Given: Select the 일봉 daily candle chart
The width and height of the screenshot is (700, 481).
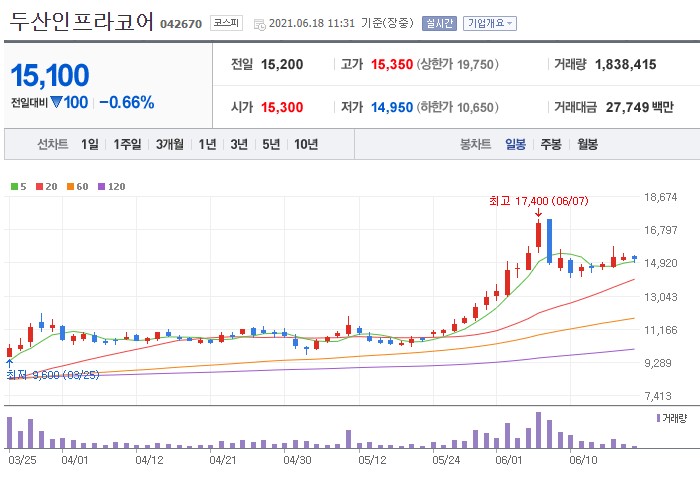Looking at the screenshot, I should pyautogui.click(x=516, y=144).
